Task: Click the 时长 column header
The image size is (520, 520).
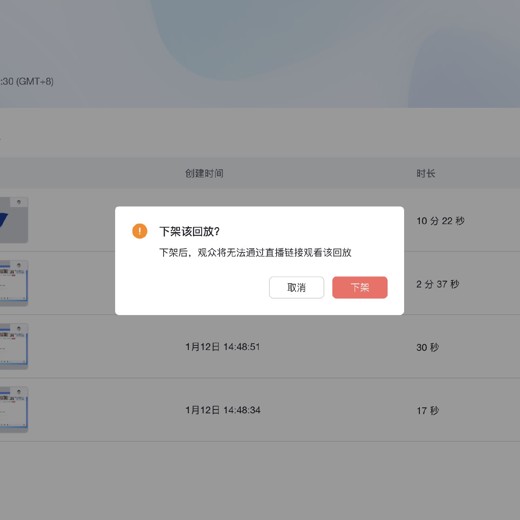Action: point(426,173)
